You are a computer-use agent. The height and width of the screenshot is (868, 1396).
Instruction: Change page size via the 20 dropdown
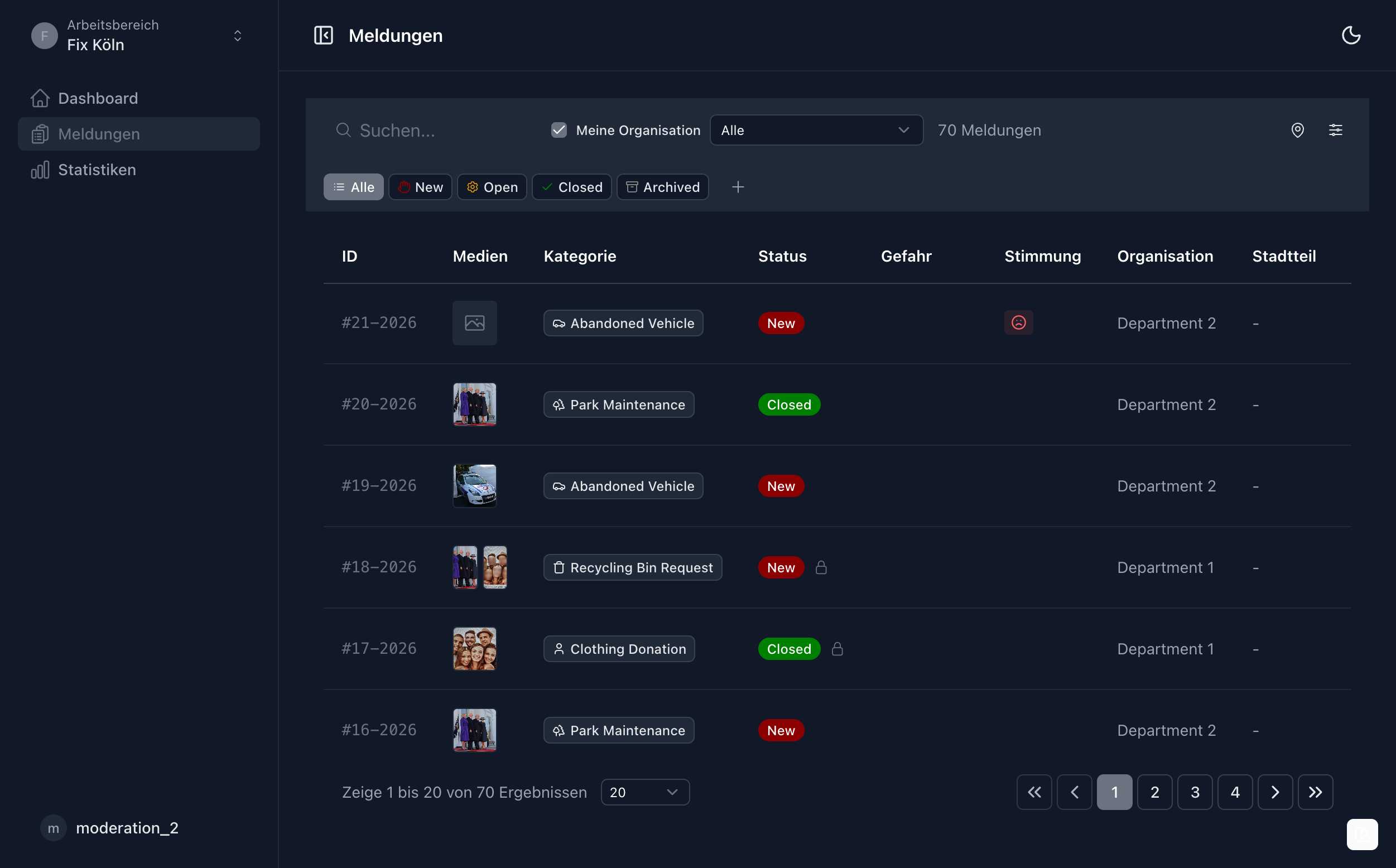click(644, 792)
